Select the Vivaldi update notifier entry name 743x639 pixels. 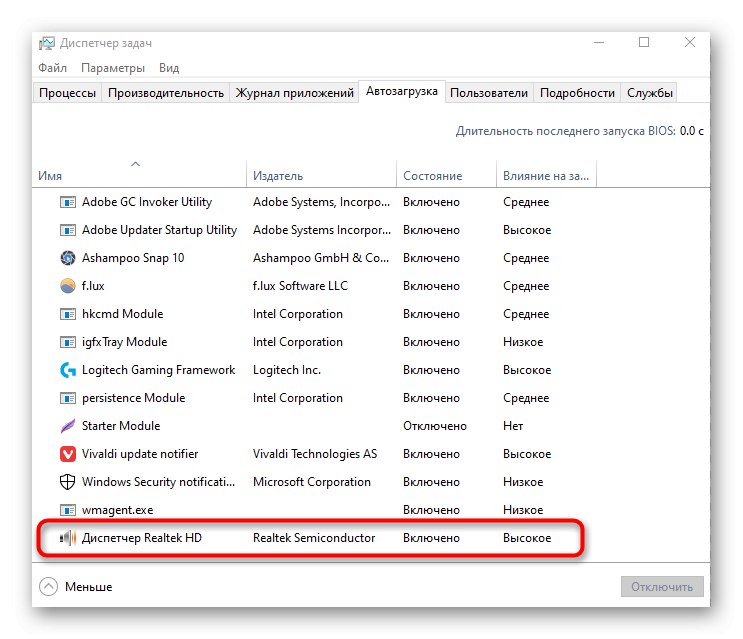tap(140, 454)
